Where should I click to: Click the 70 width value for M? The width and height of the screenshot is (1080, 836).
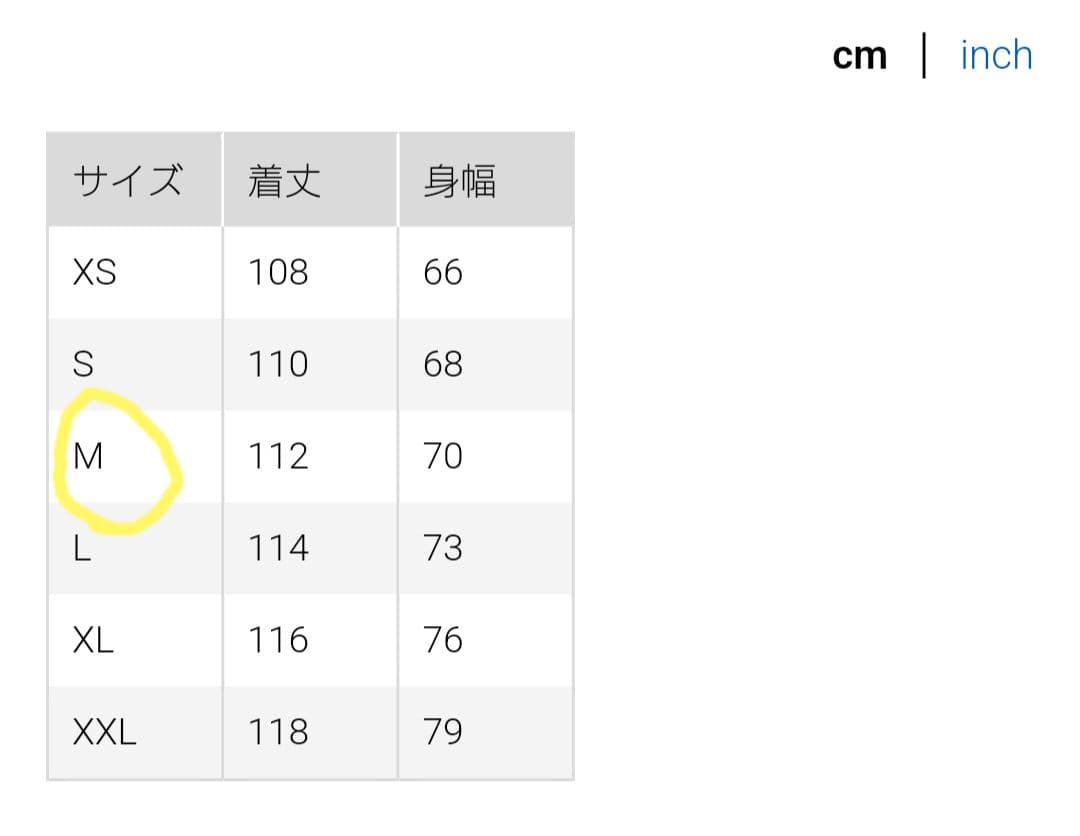443,457
